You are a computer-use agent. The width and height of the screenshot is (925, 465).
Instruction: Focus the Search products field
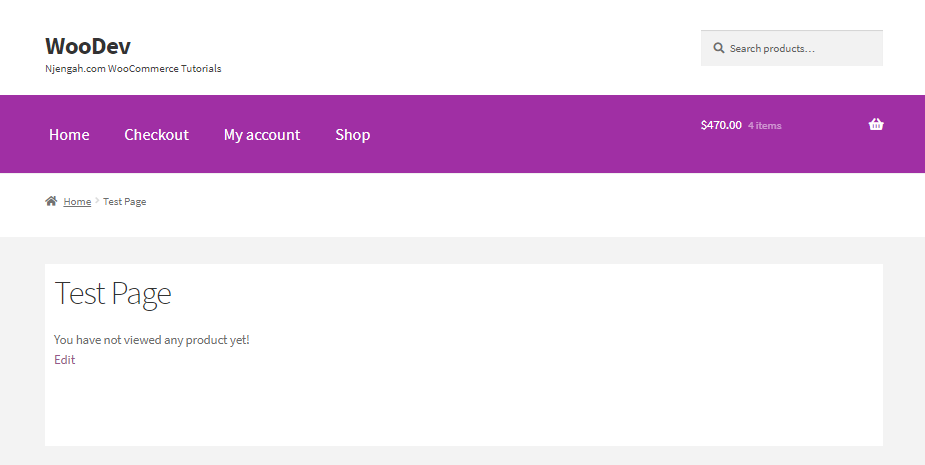[x=792, y=48]
